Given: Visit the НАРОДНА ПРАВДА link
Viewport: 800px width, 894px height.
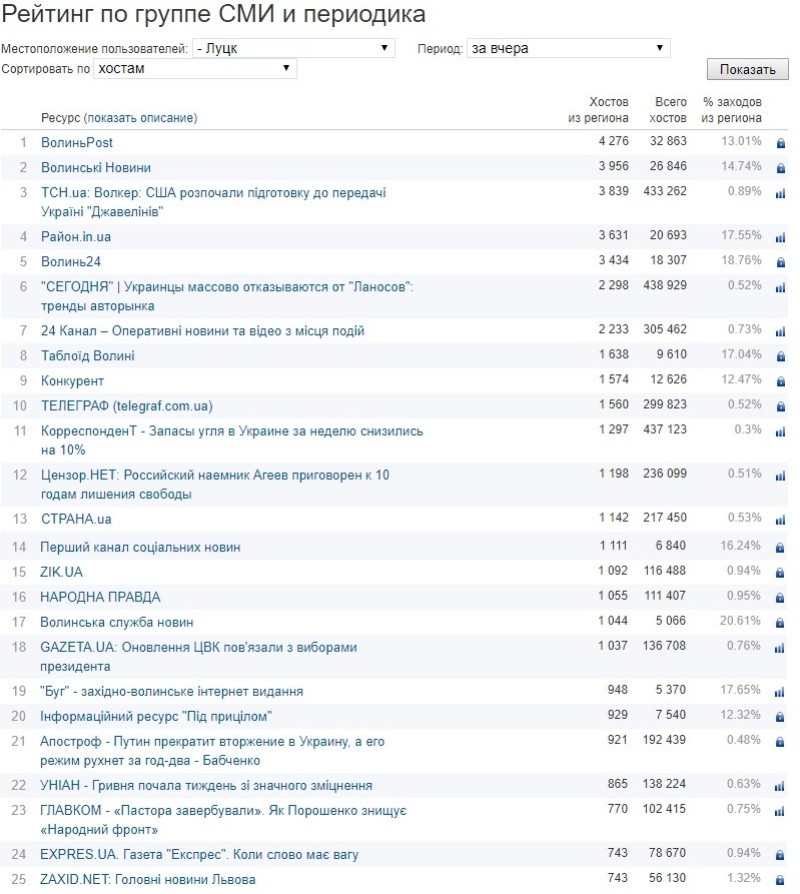Looking at the screenshot, I should click(100, 597).
